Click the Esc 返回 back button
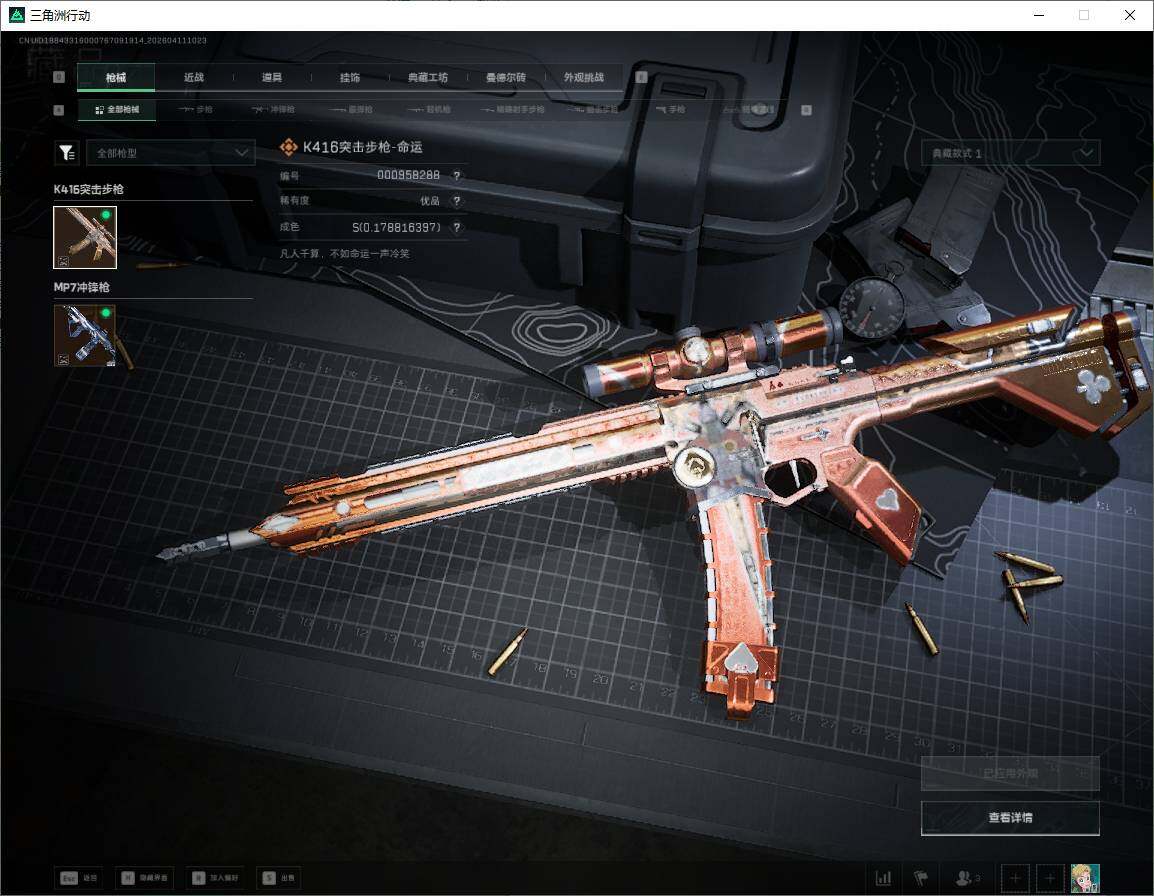1154x896 pixels. (79, 878)
